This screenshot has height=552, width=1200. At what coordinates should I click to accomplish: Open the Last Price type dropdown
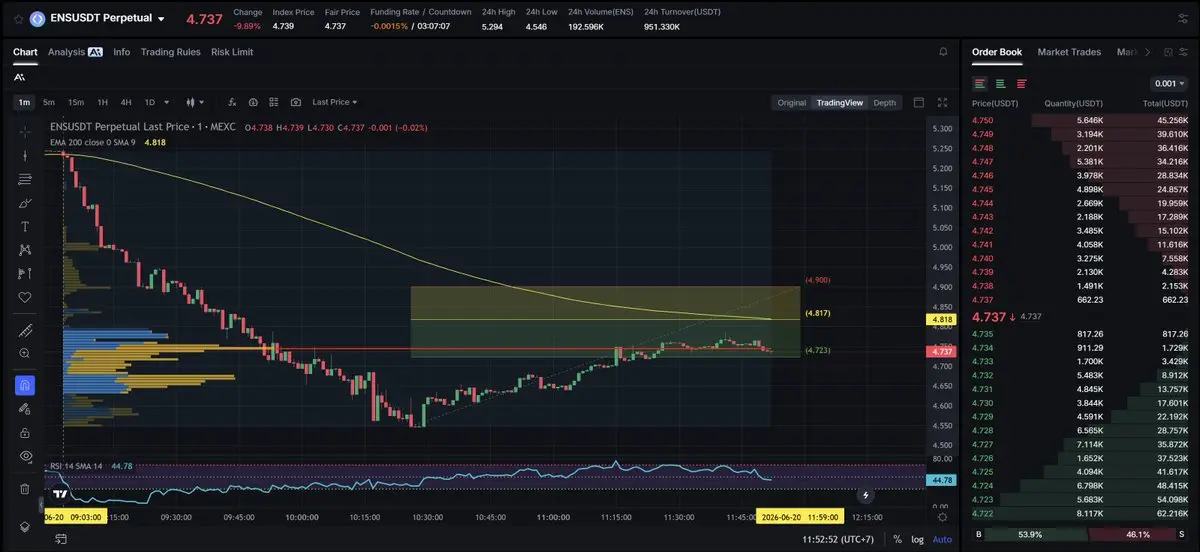[x=334, y=102]
